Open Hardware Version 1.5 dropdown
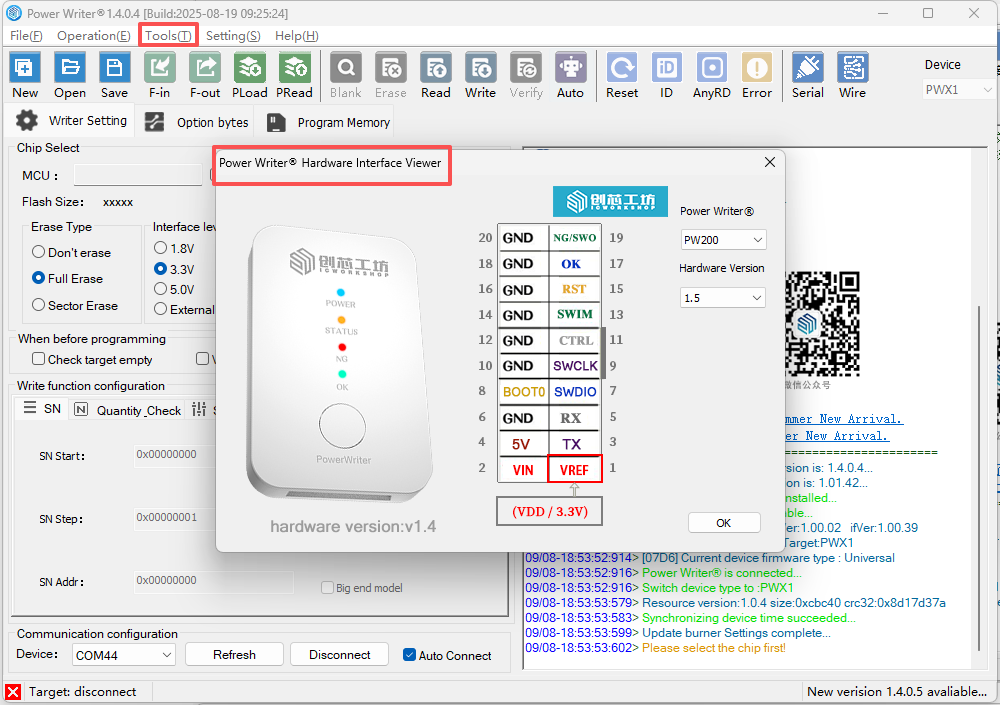 (723, 298)
